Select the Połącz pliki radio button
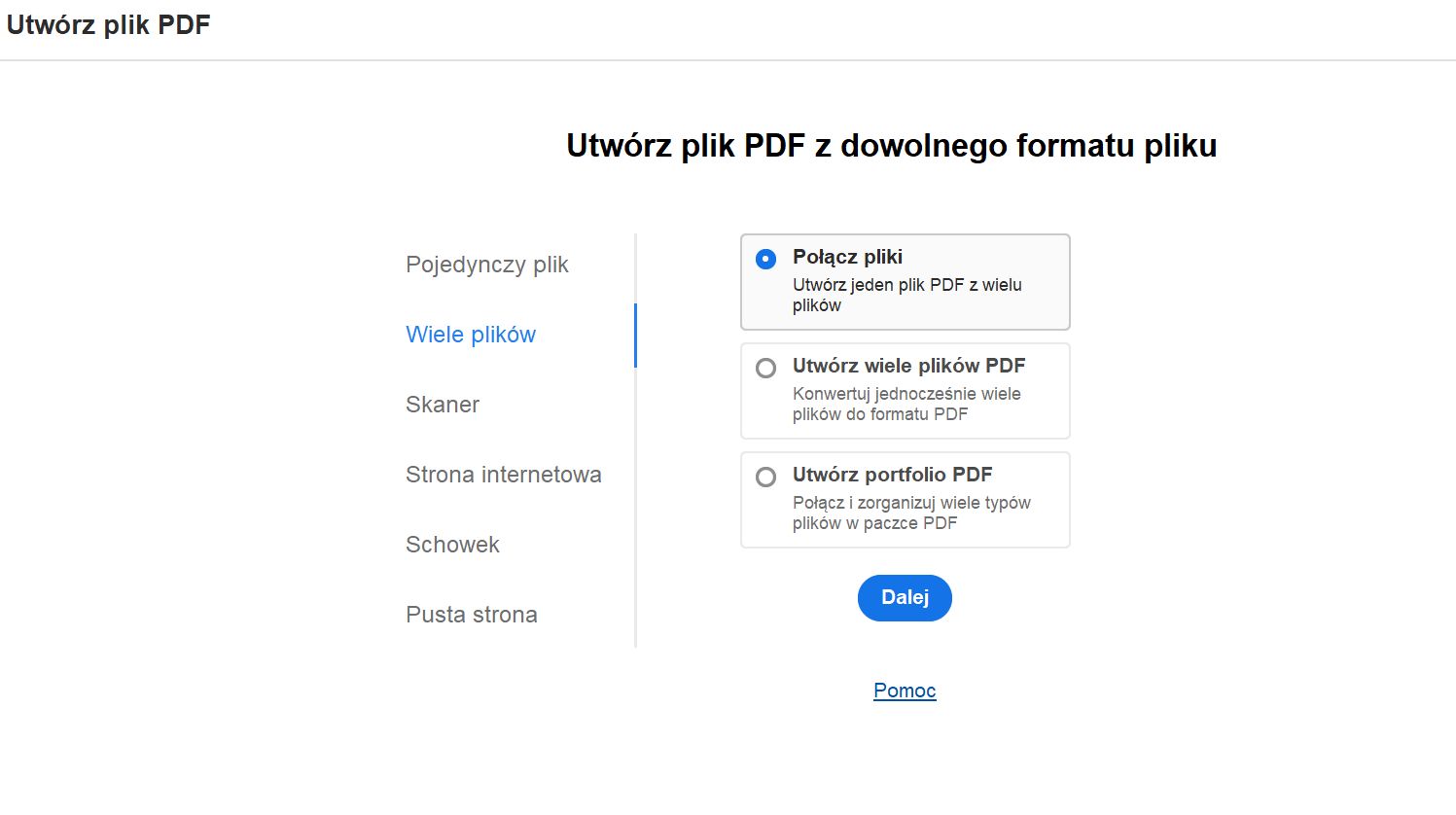 pyautogui.click(x=766, y=259)
